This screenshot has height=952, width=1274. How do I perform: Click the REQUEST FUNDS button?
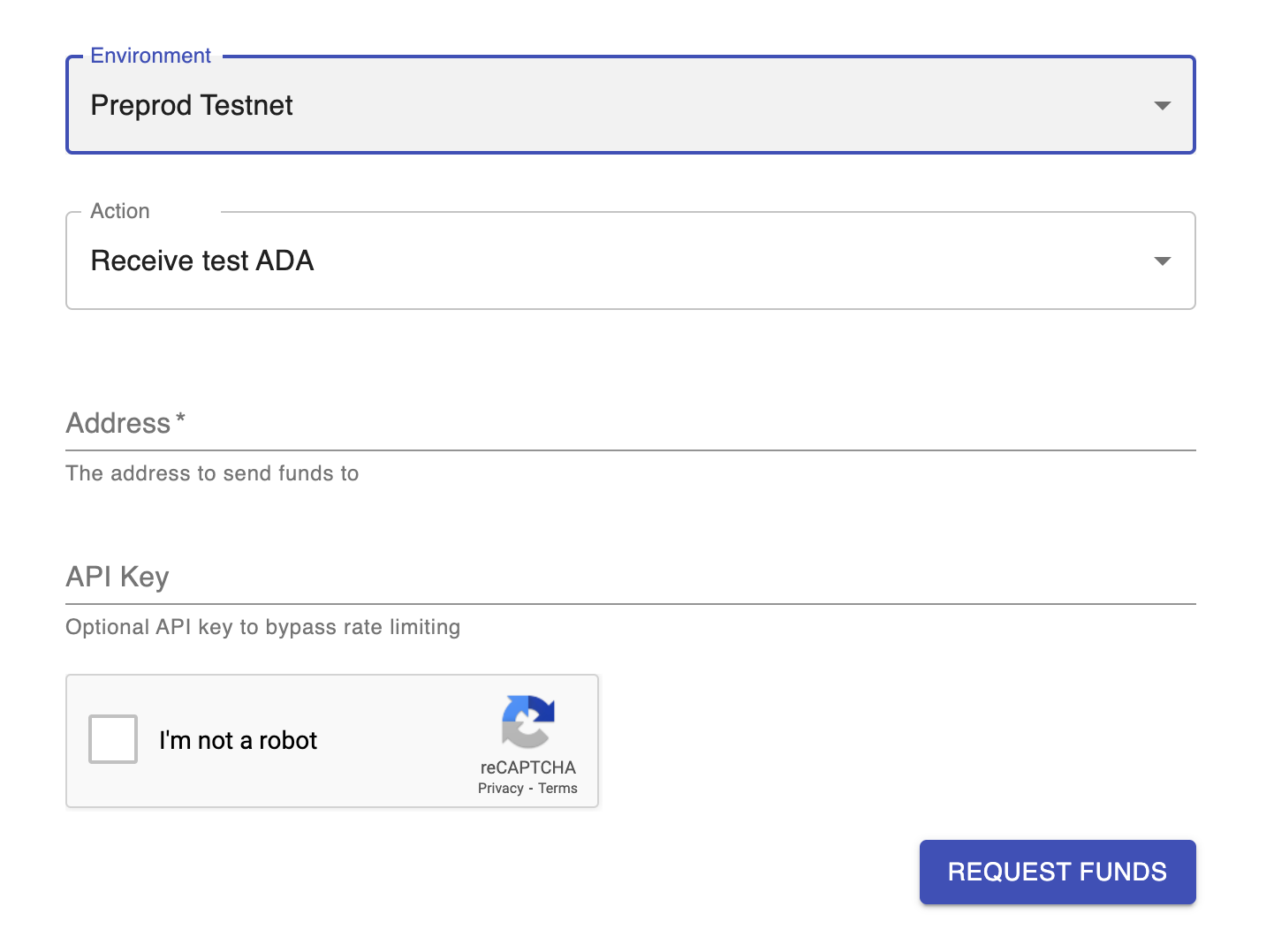(x=1058, y=872)
